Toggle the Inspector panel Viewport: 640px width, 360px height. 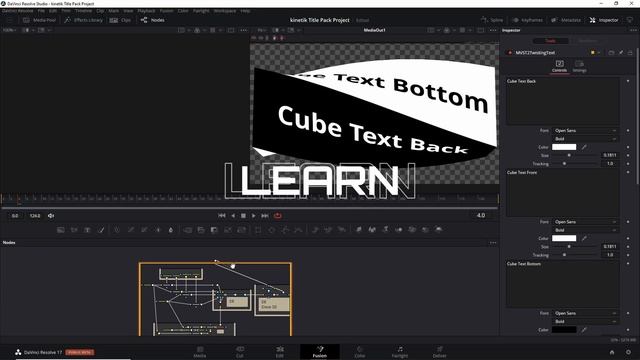tap(604, 20)
